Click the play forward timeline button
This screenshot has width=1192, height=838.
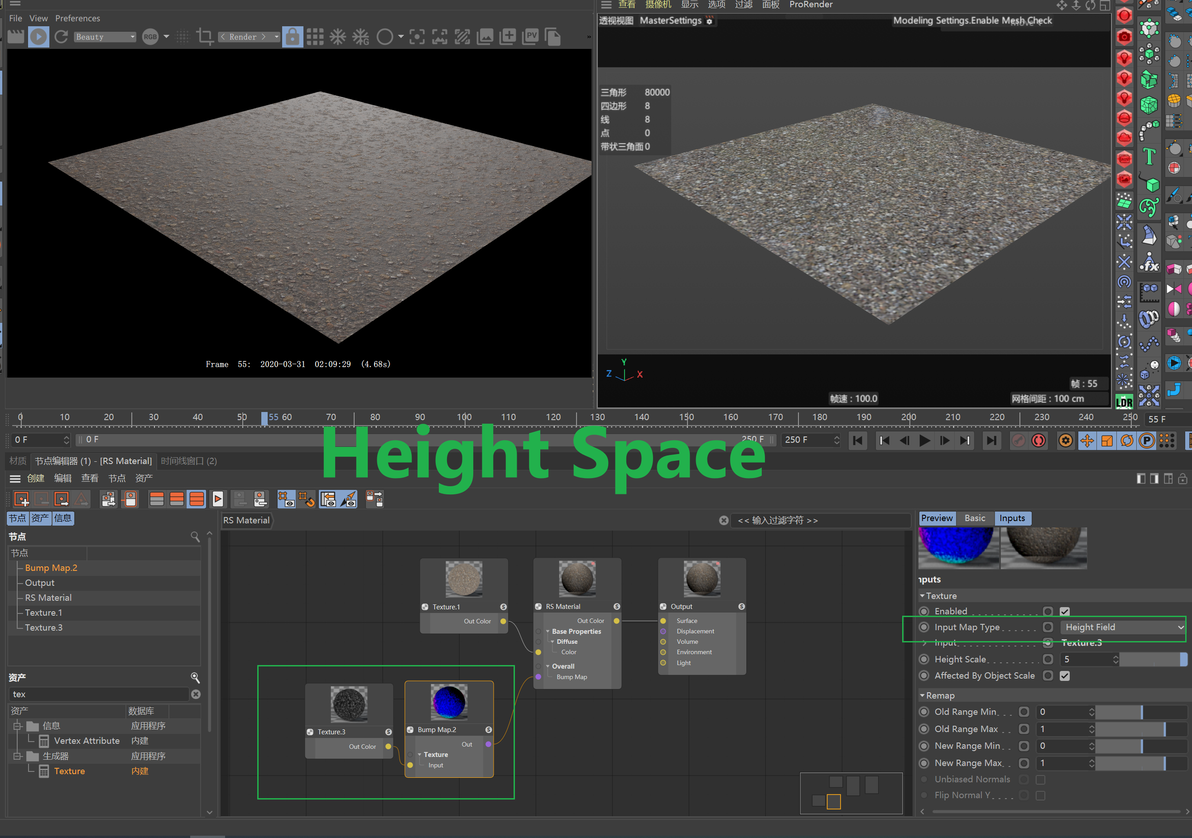click(924, 440)
